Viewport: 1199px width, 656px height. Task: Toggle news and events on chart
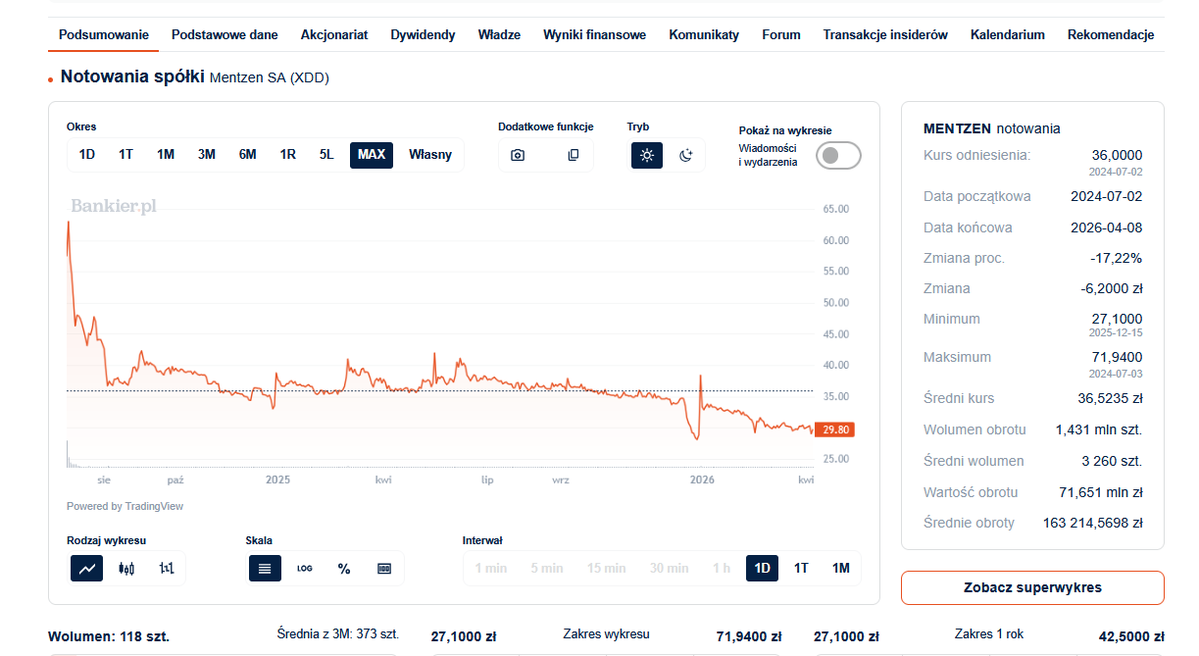coord(838,155)
